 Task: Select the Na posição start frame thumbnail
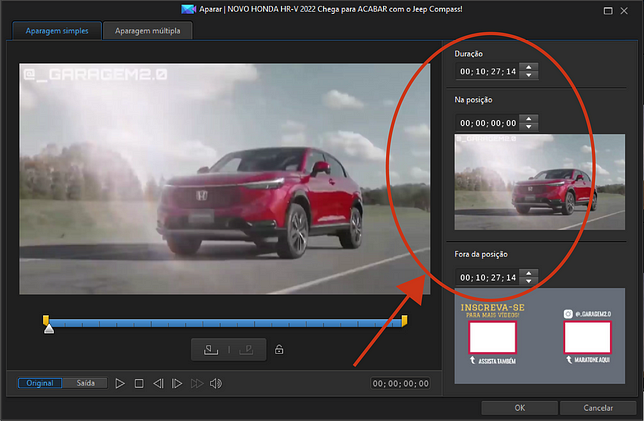point(540,182)
